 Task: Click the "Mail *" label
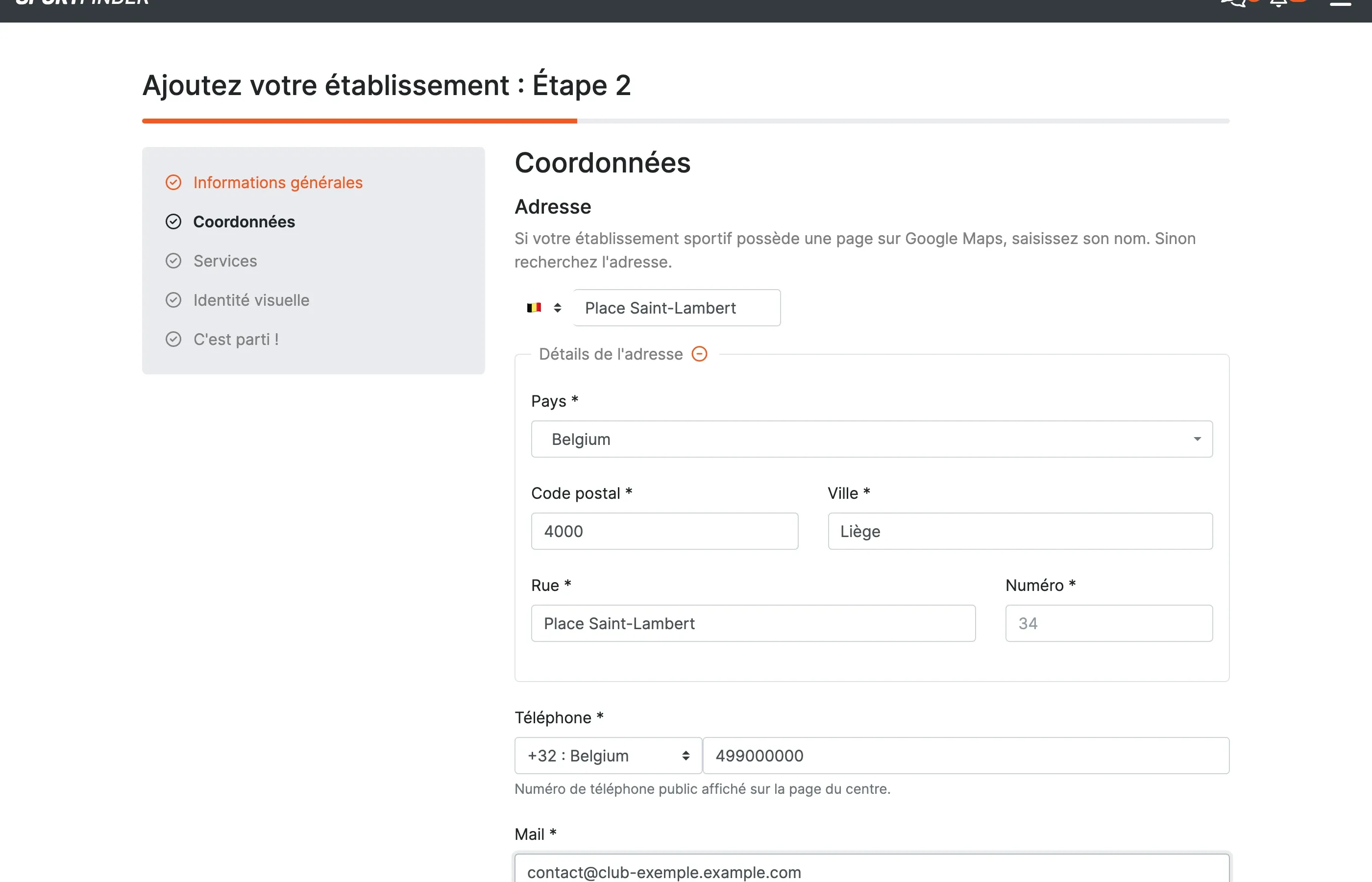(x=536, y=834)
